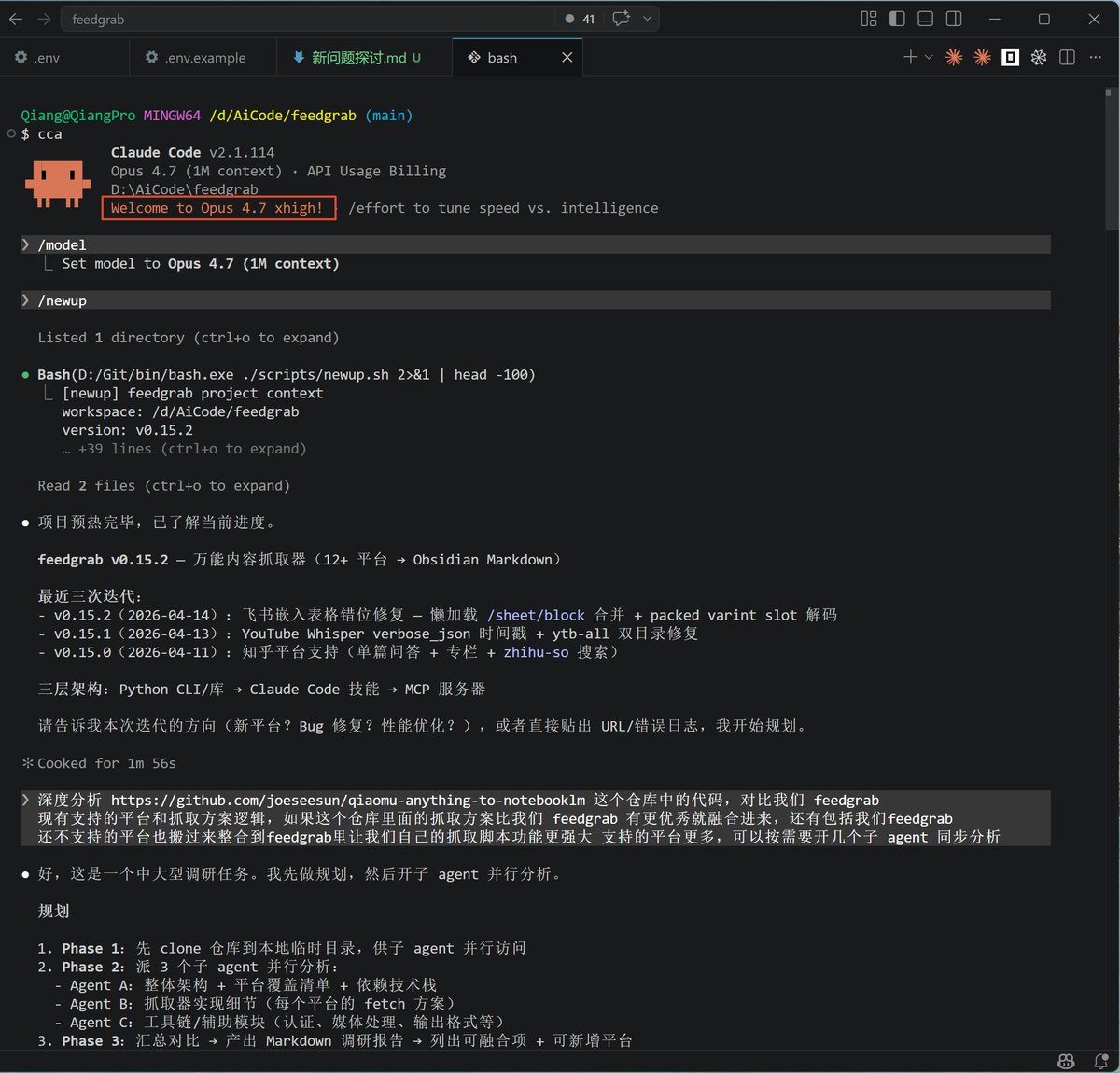Image resolution: width=1120 pixels, height=1073 pixels.
Task: Click 'Welcome to Opus 4.7 xhigh!' text
Action: coord(217,208)
